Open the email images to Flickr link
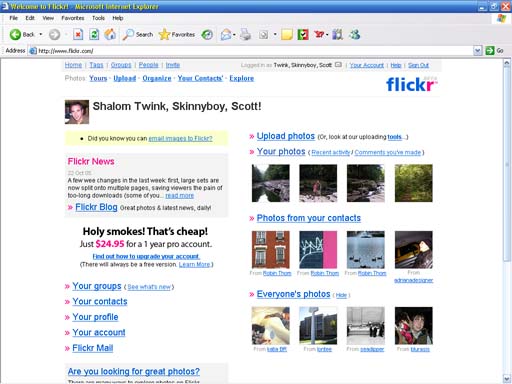This screenshot has height=384, width=512. [x=180, y=138]
